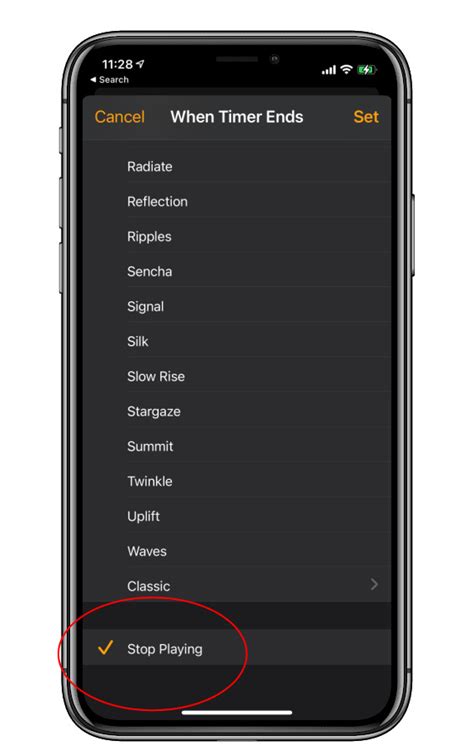The image size is (474, 751).
Task: Select the Stop Playing option
Action: click(x=237, y=648)
